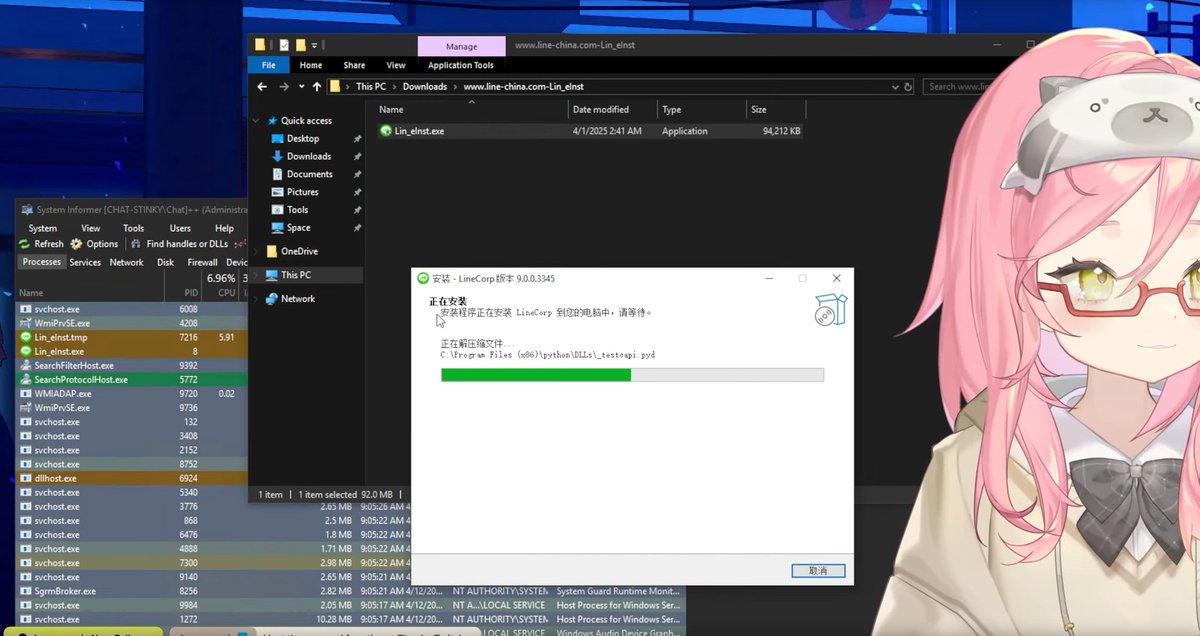The image size is (1200, 636).
Task: Expand the OneDrive tree node
Action: [x=256, y=251]
